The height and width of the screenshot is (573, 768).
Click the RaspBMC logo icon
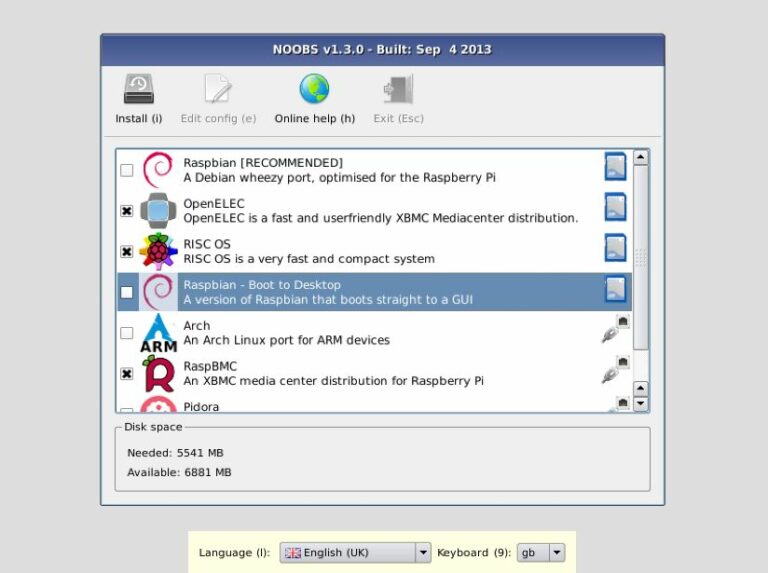pos(158,373)
